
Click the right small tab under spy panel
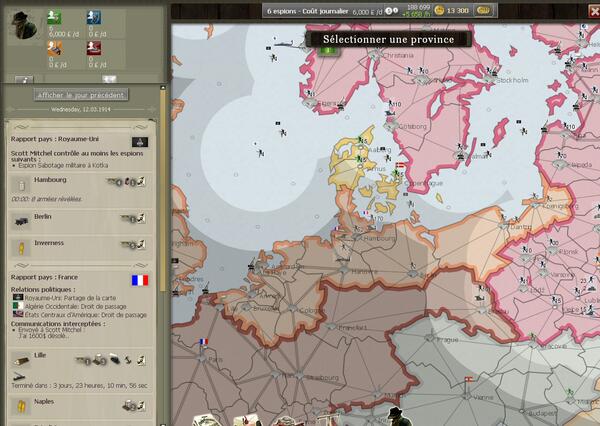tap(109, 79)
